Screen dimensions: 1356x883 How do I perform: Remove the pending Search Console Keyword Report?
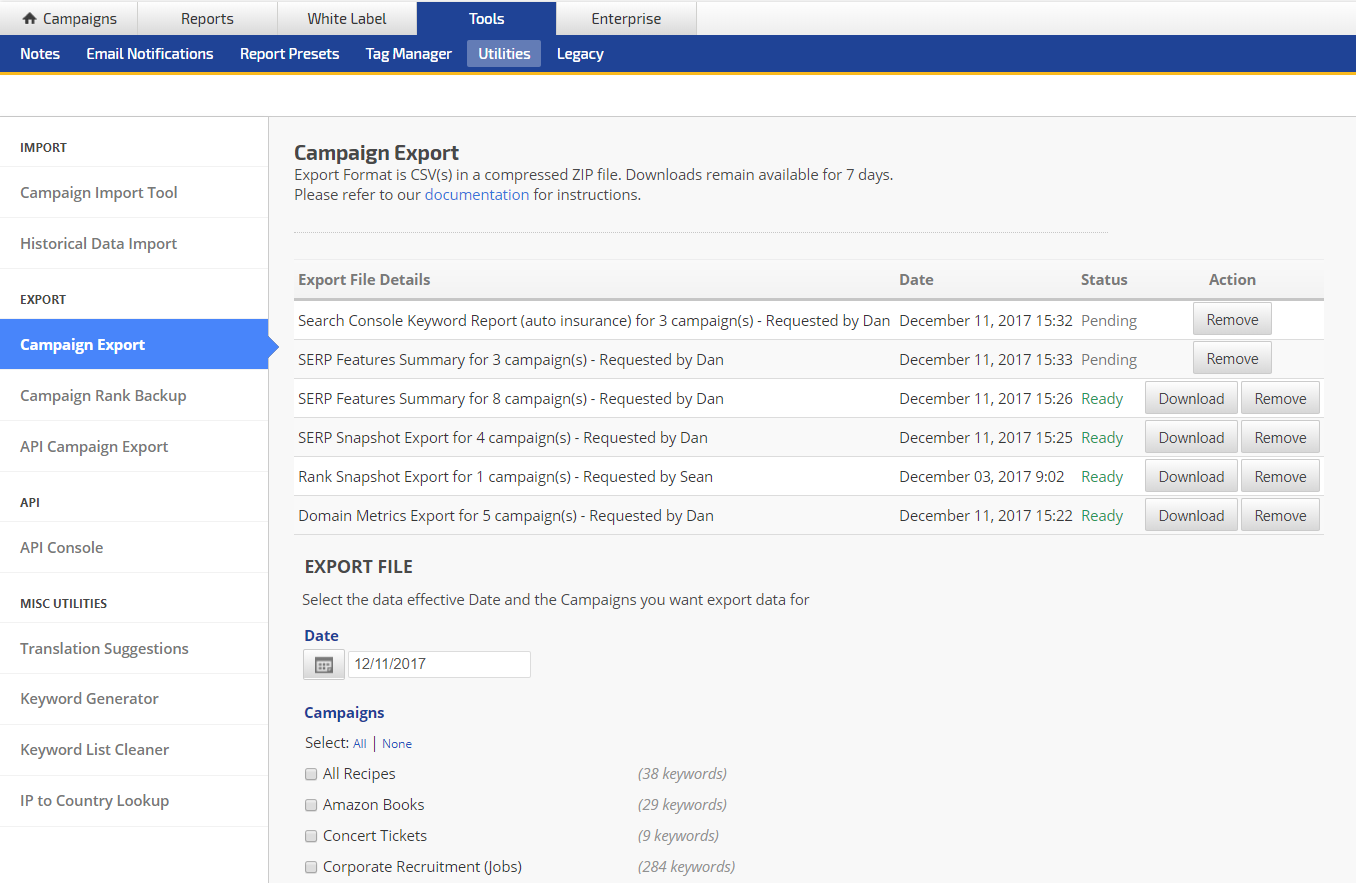pyautogui.click(x=1232, y=320)
